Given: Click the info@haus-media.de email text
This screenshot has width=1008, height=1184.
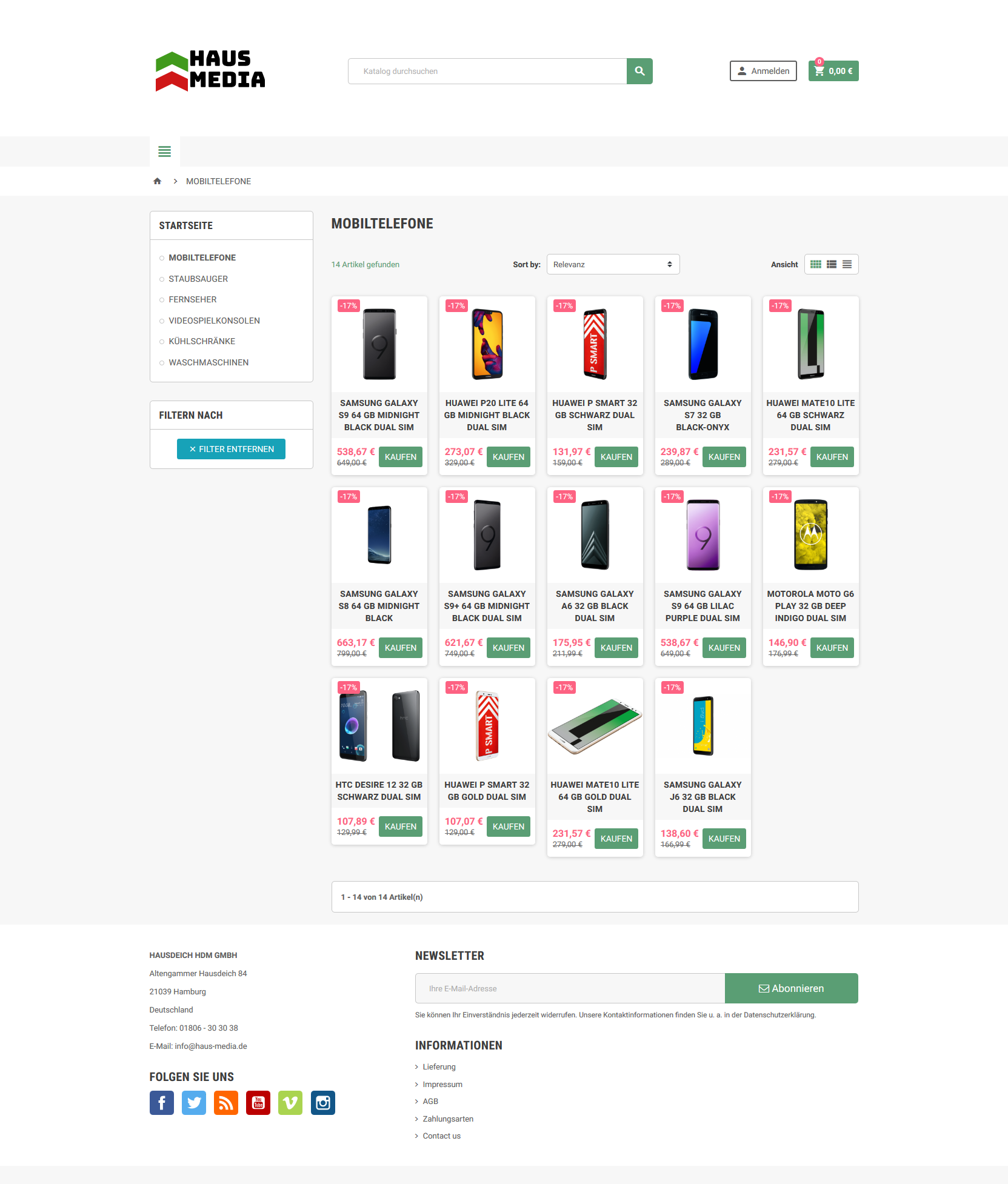Looking at the screenshot, I should (211, 1046).
